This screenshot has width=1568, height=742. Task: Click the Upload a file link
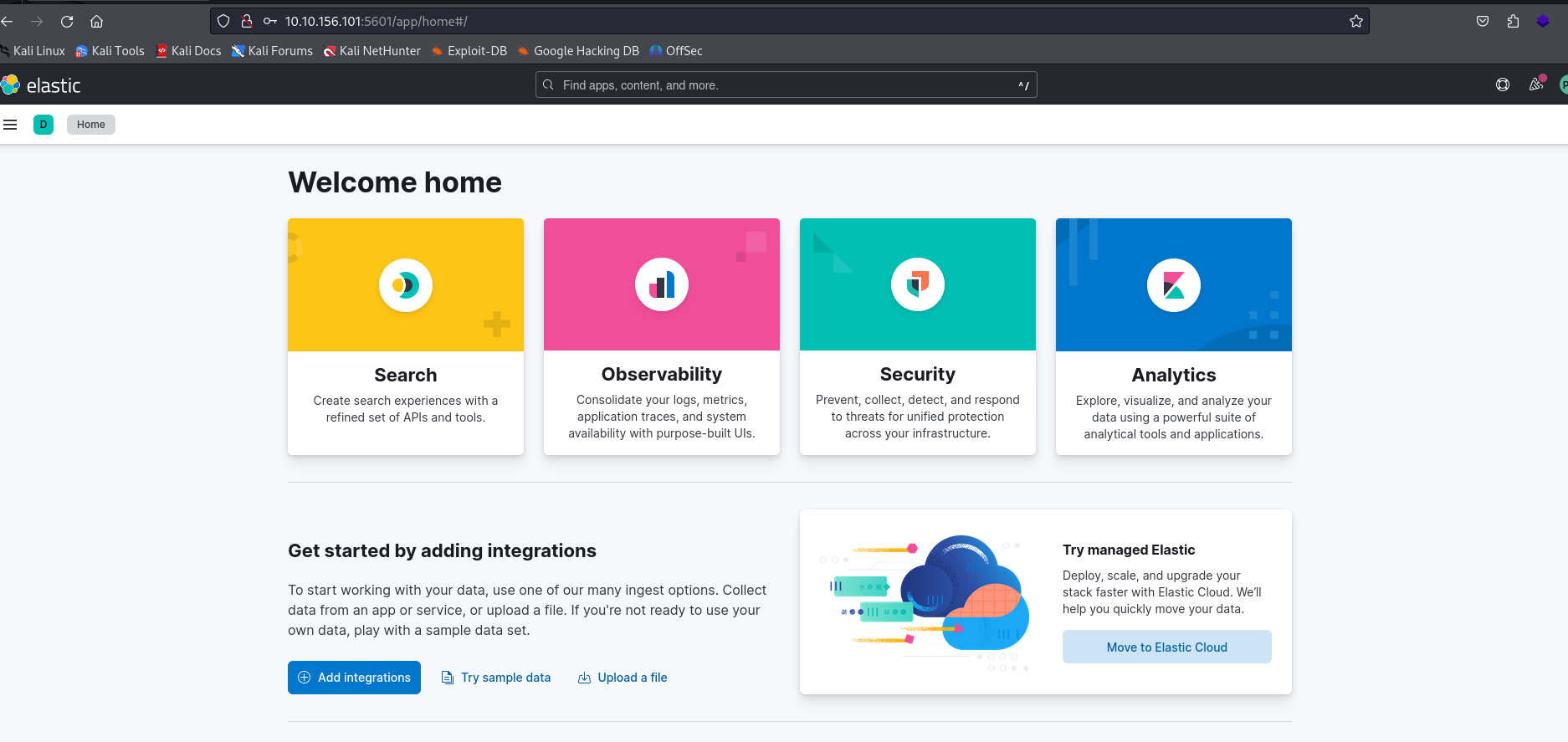click(623, 678)
